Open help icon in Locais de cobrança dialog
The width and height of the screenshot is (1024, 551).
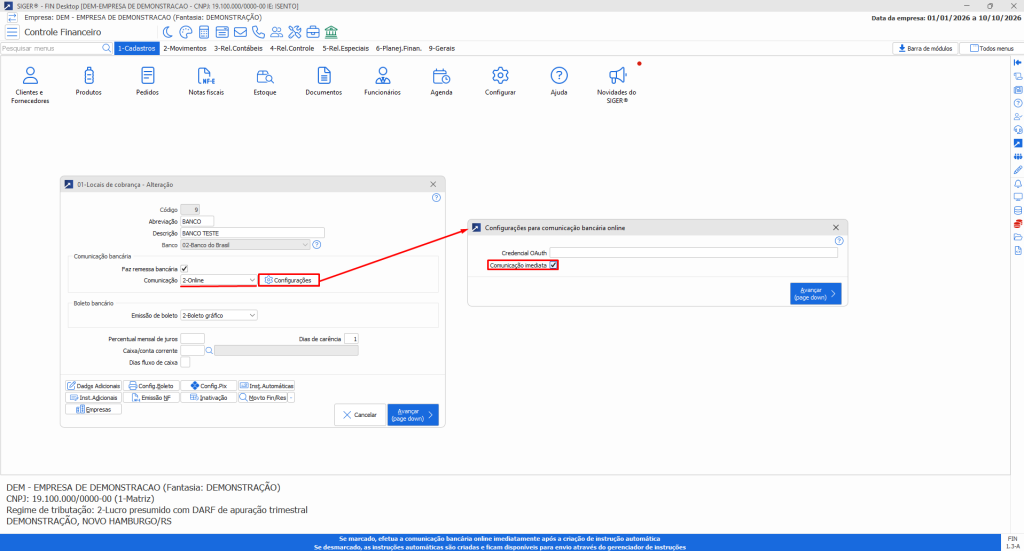(x=436, y=198)
